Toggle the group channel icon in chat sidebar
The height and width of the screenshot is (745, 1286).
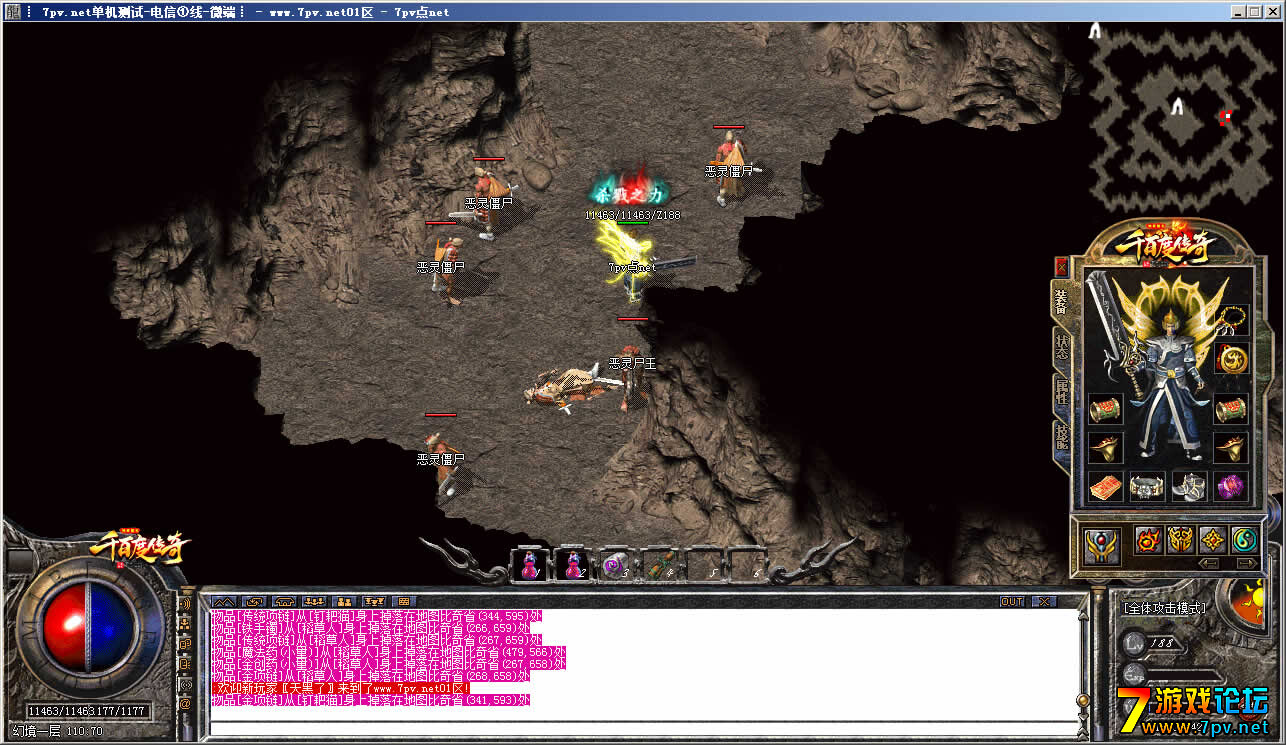coord(185,624)
